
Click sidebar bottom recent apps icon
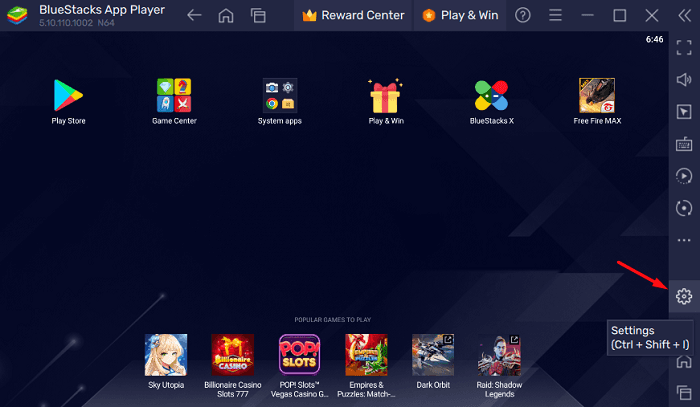pos(684,393)
